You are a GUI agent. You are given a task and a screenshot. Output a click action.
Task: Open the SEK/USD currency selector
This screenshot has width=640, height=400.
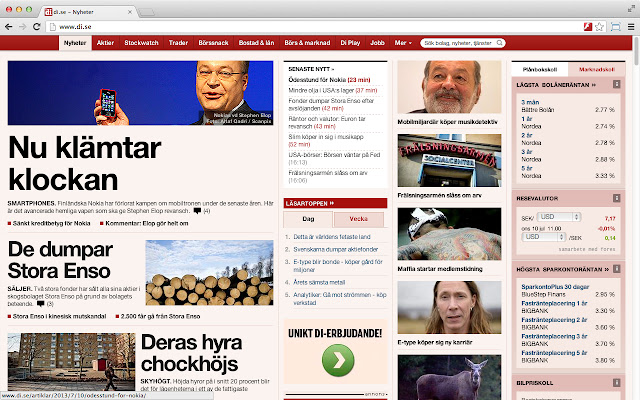pyautogui.click(x=559, y=217)
